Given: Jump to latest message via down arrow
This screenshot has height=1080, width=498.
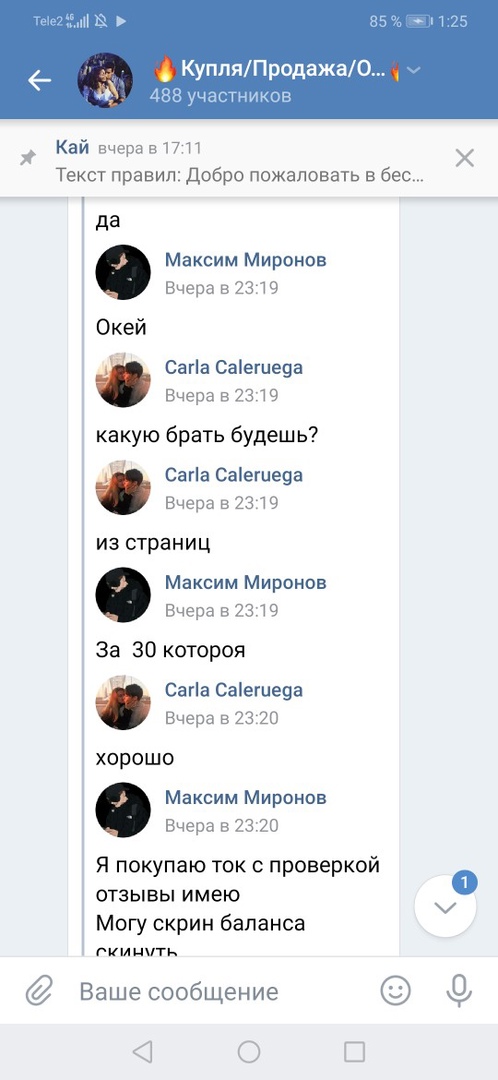Looking at the screenshot, I should pos(445,906).
